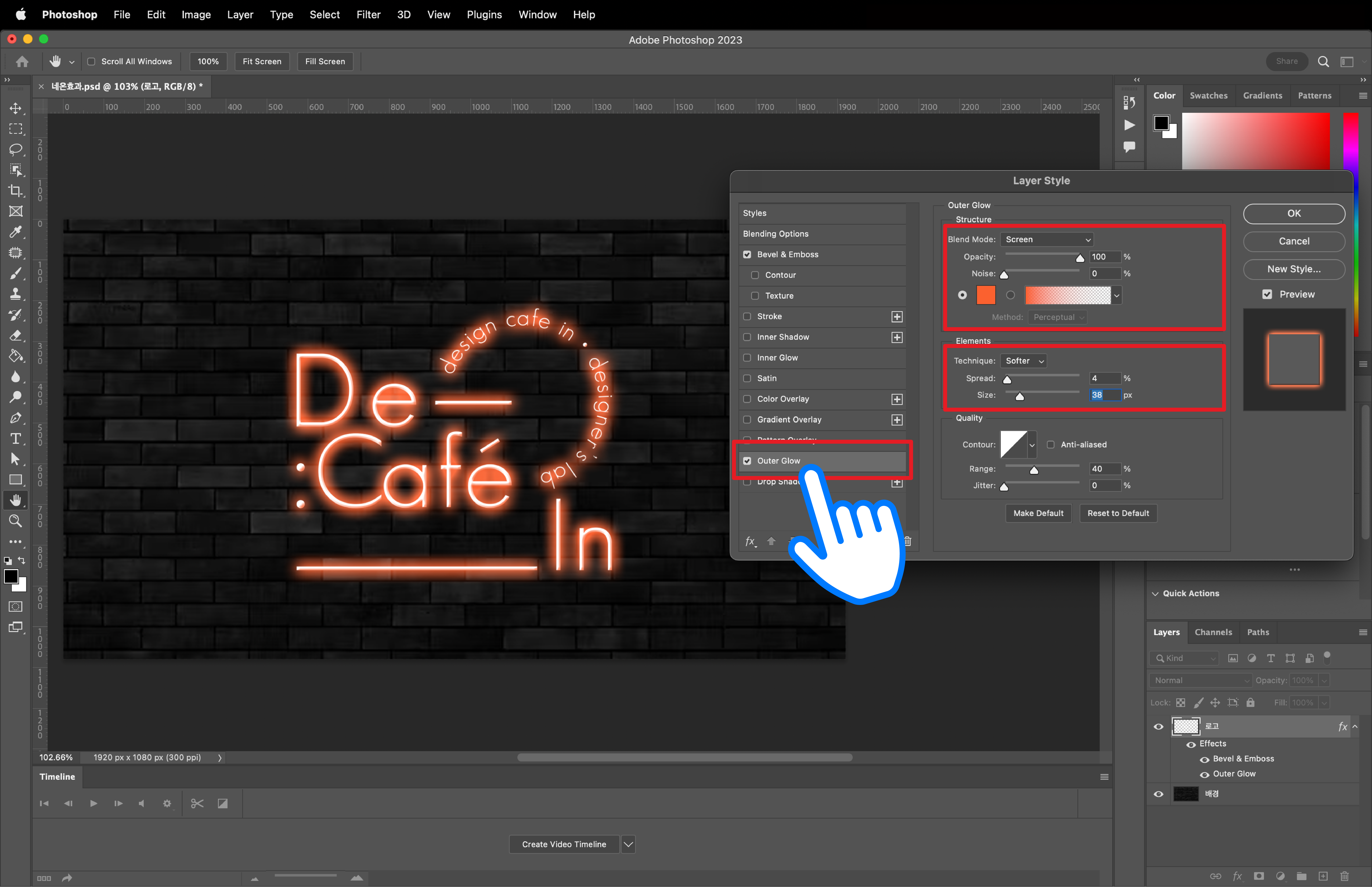
Task: Select the Horizontal Type tool
Action: pos(16,439)
